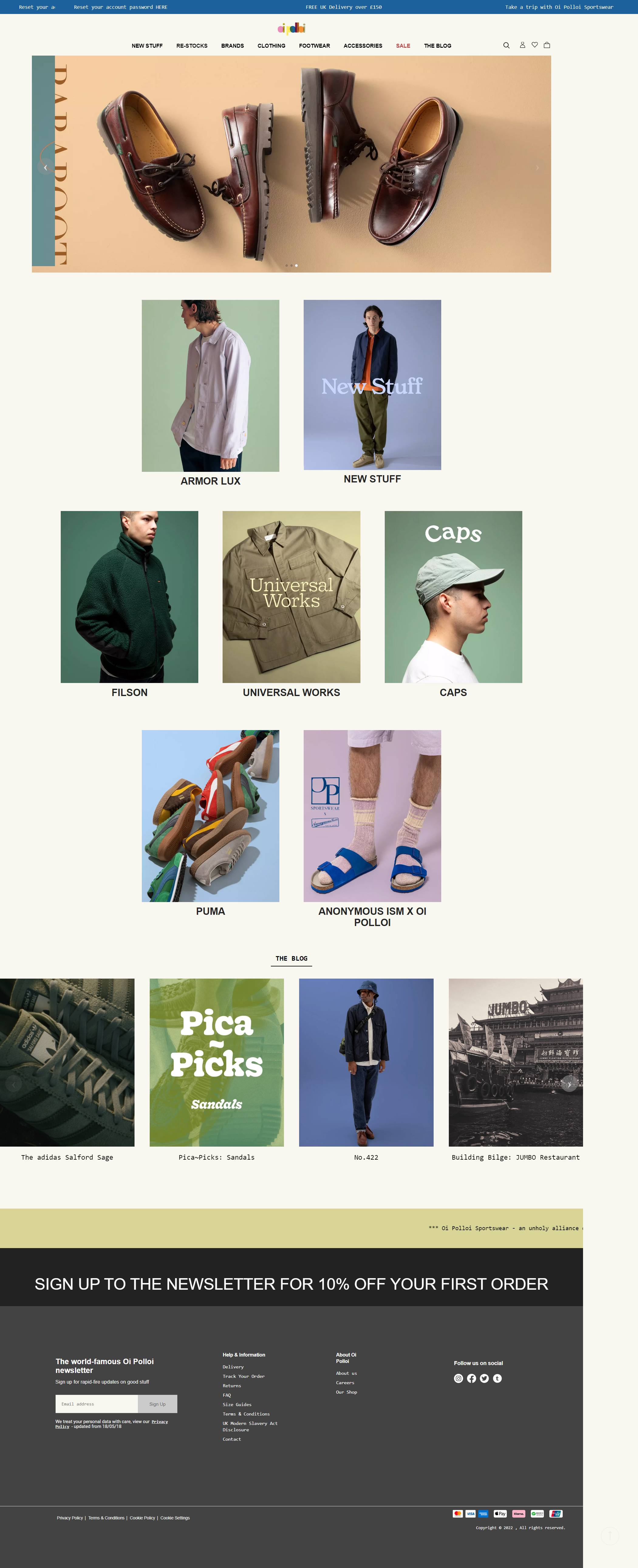Visit the Tumblr social icon

[x=497, y=1378]
